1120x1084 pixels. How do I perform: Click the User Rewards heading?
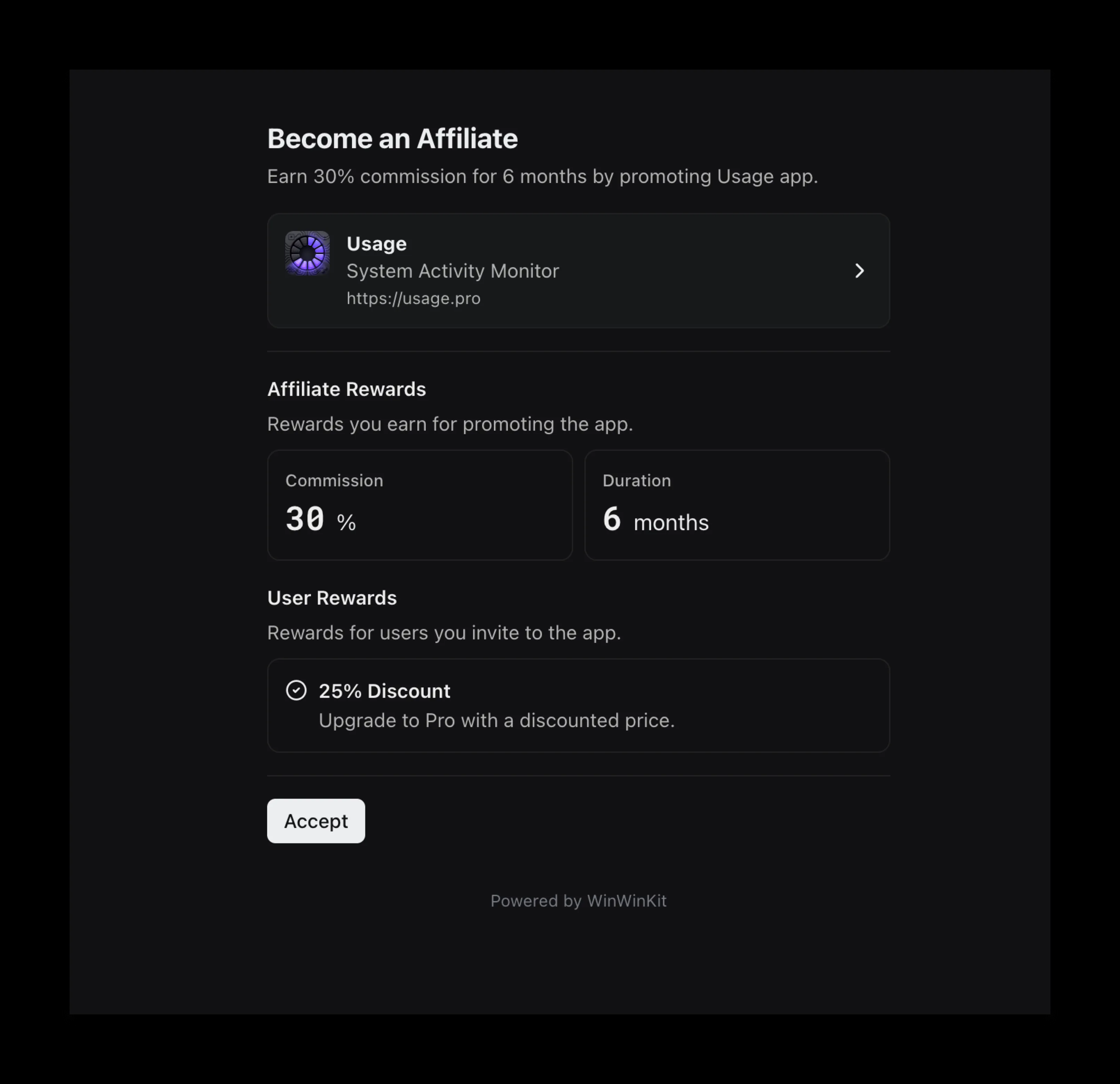[x=331, y=598]
